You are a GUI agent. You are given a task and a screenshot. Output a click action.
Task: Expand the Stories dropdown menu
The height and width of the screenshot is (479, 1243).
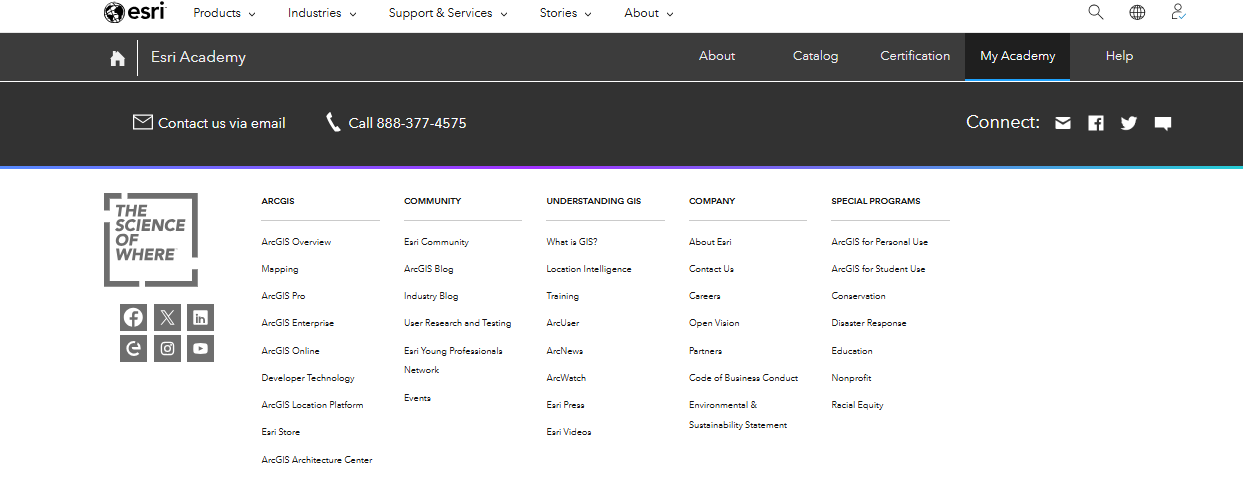(565, 13)
